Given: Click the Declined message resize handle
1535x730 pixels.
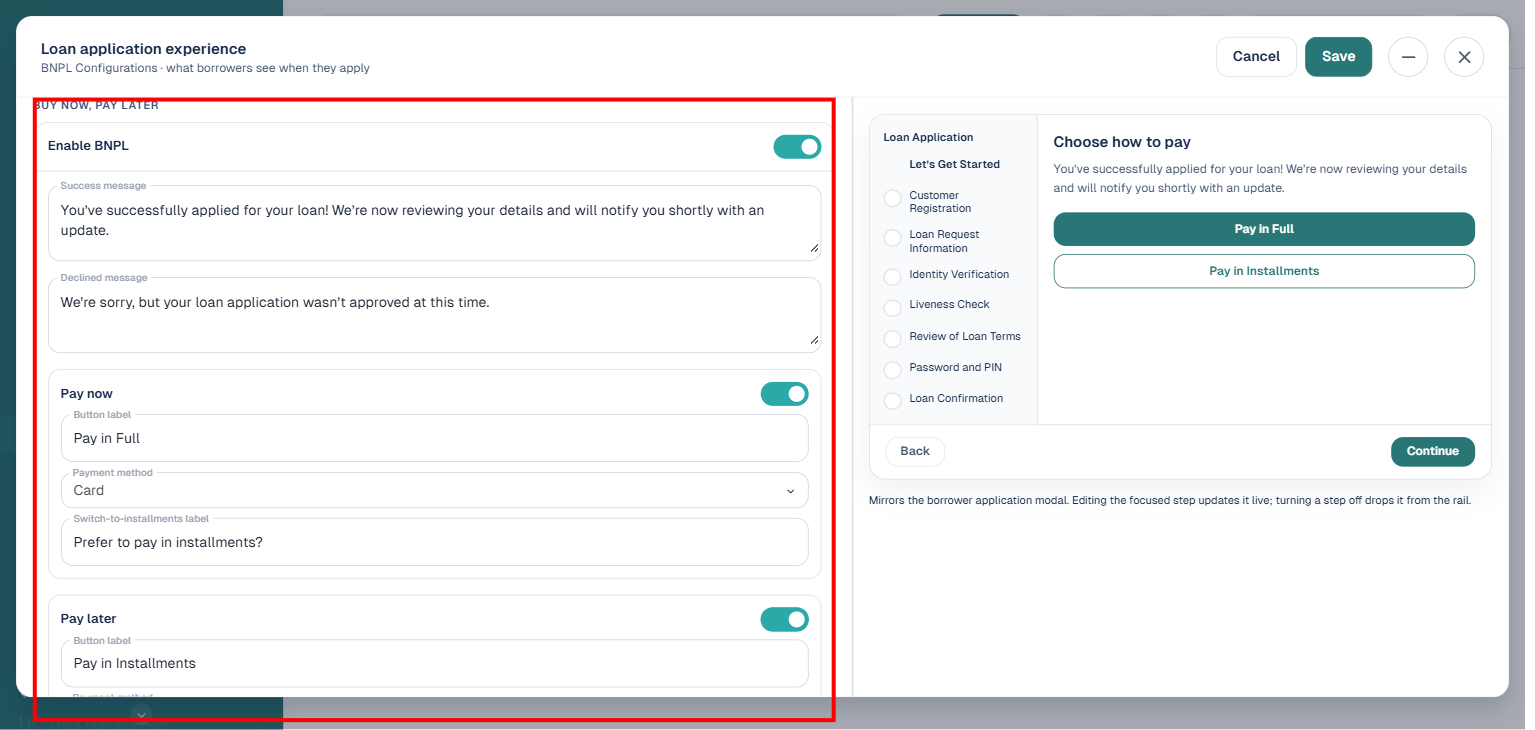Looking at the screenshot, I should pyautogui.click(x=814, y=339).
